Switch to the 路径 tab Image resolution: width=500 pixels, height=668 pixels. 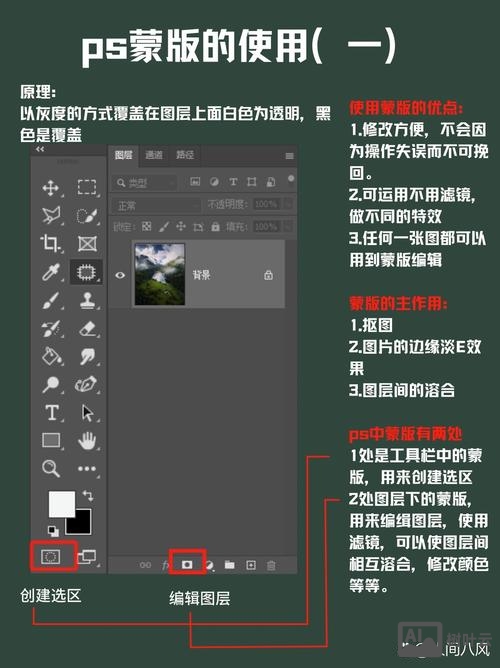click(x=185, y=155)
